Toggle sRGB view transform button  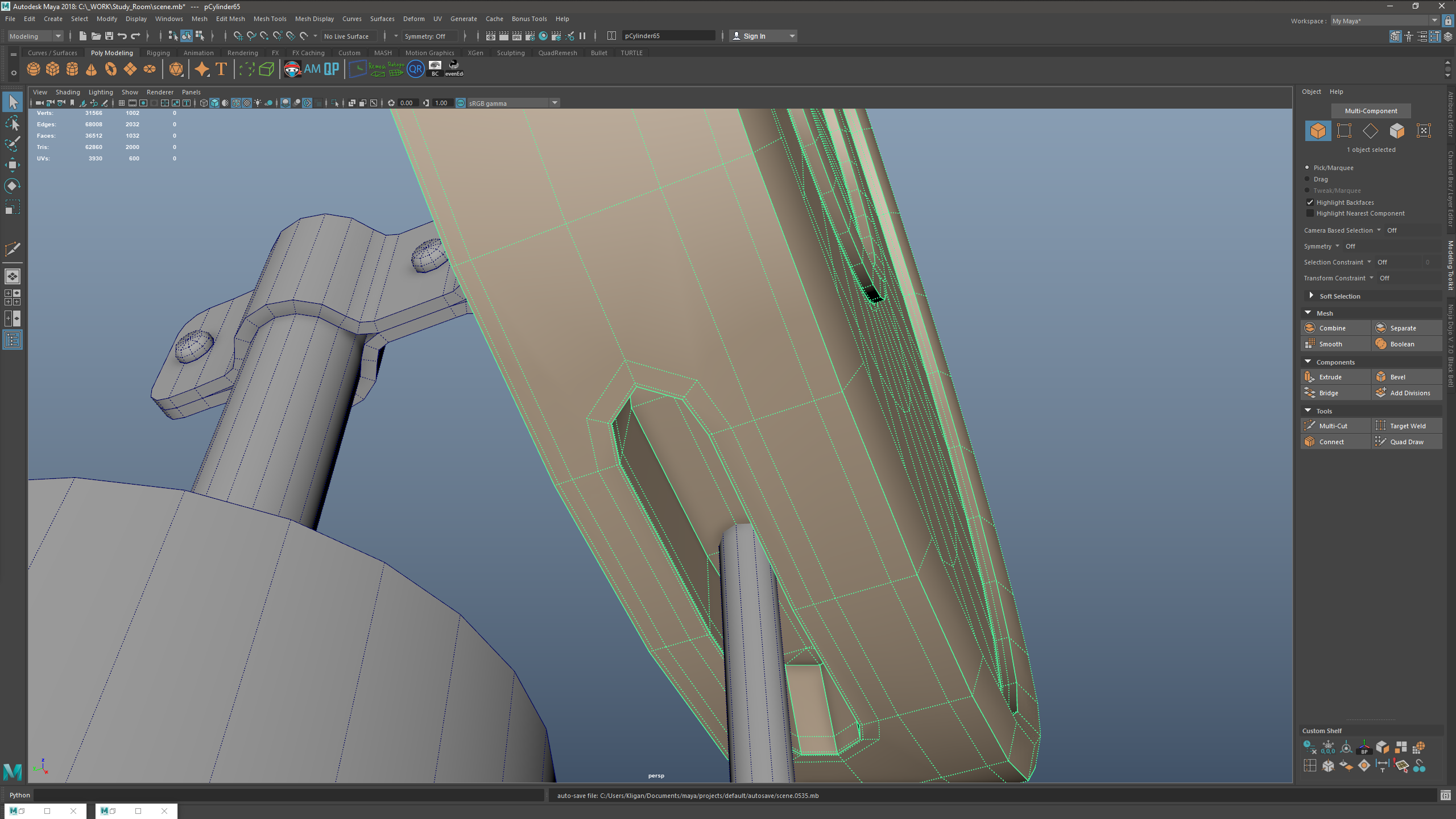[461, 103]
